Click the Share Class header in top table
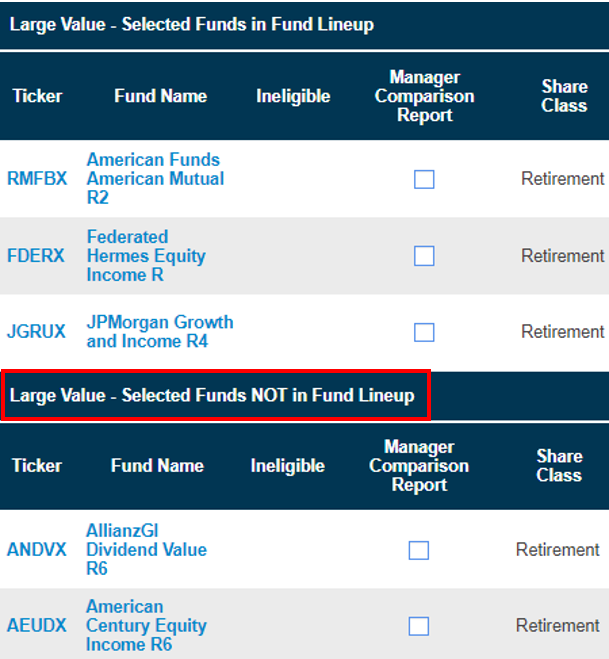Screen dimensions: 609x659 [564, 96]
